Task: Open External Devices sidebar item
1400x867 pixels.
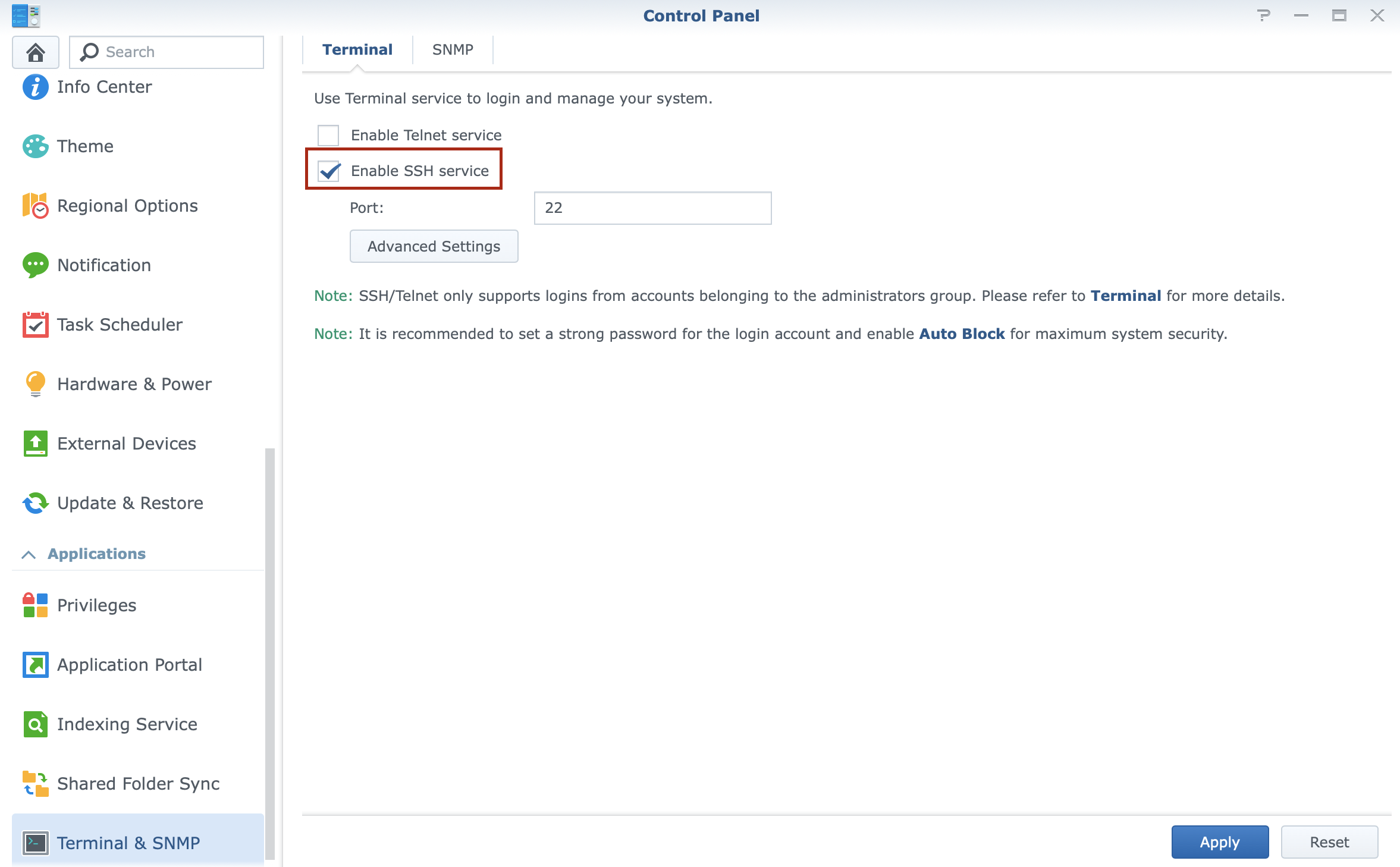Action: tap(126, 444)
